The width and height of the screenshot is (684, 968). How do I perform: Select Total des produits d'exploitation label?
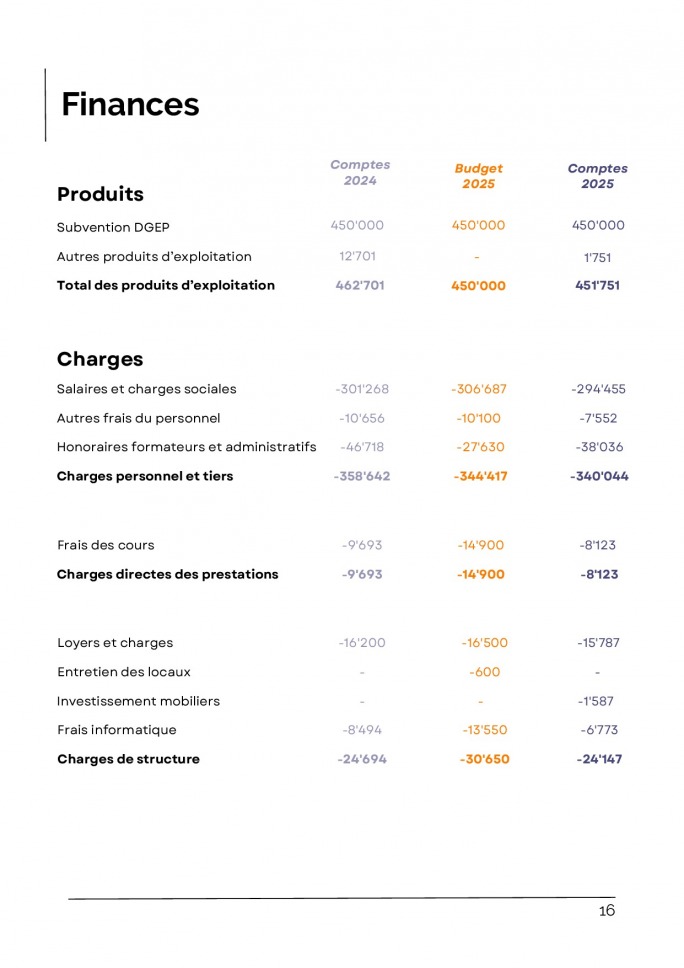click(165, 285)
